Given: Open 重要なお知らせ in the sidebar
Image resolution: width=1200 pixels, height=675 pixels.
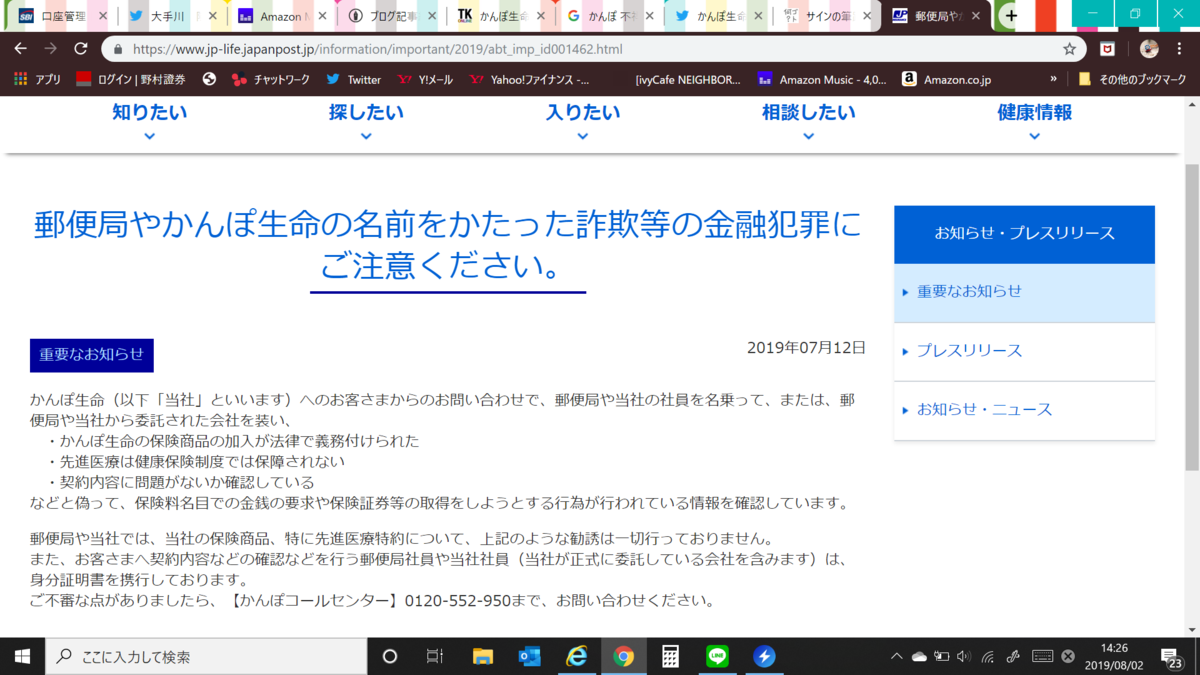Looking at the screenshot, I should pos(1024,292).
